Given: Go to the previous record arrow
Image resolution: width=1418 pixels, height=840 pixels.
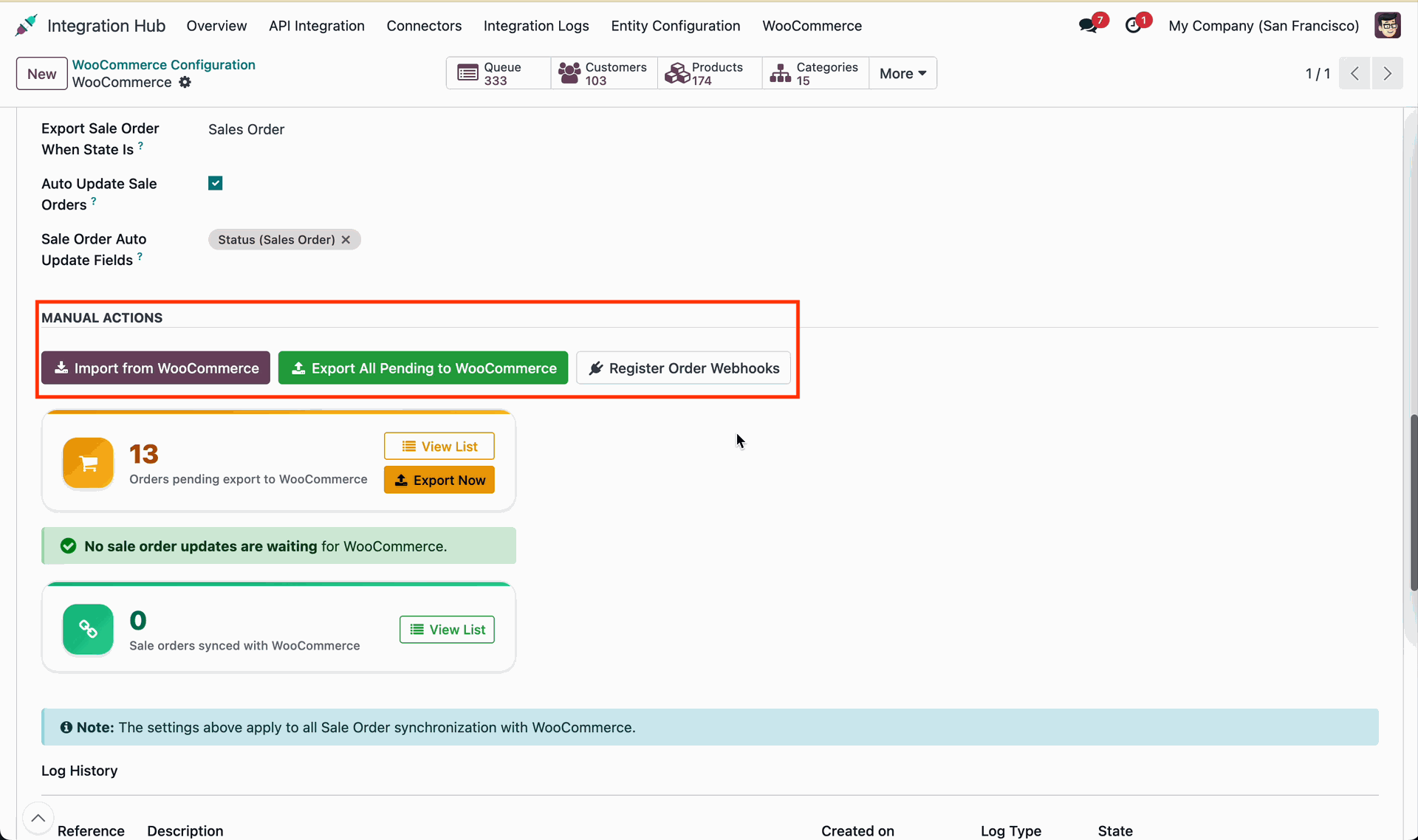Looking at the screenshot, I should coord(1354,73).
